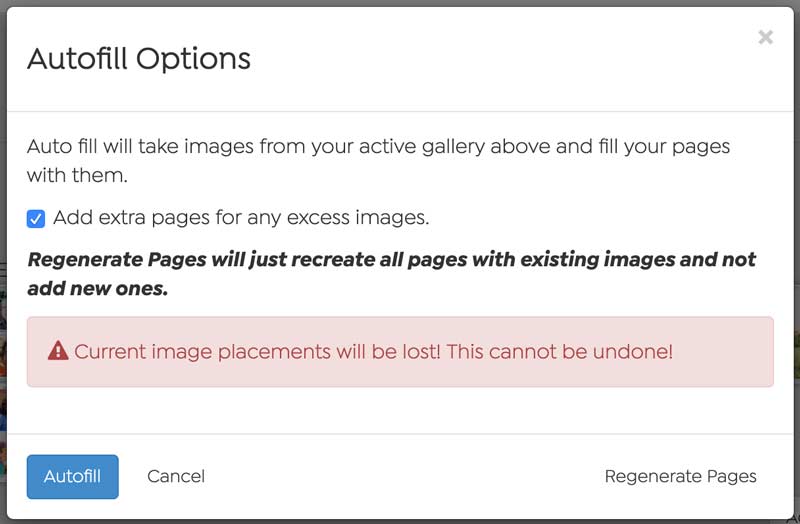The image size is (800, 524).
Task: Click the dimmed thumbnail strip behind the dialog's left edge
Action: pos(3,378)
